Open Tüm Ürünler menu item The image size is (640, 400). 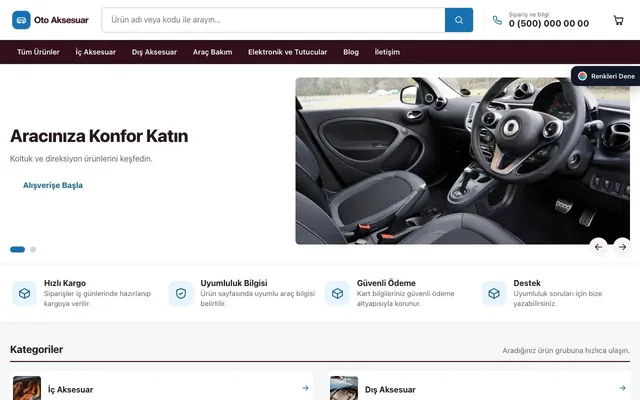coord(38,52)
